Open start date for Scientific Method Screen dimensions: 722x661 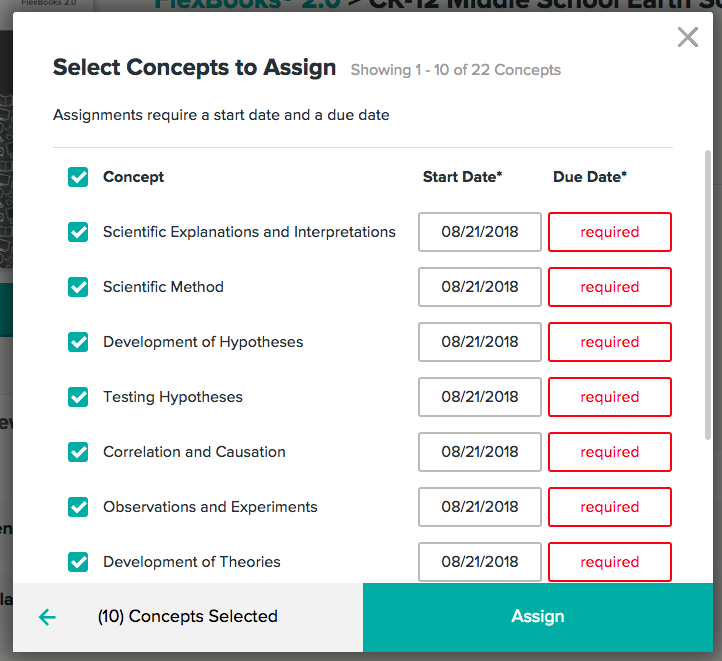point(480,287)
